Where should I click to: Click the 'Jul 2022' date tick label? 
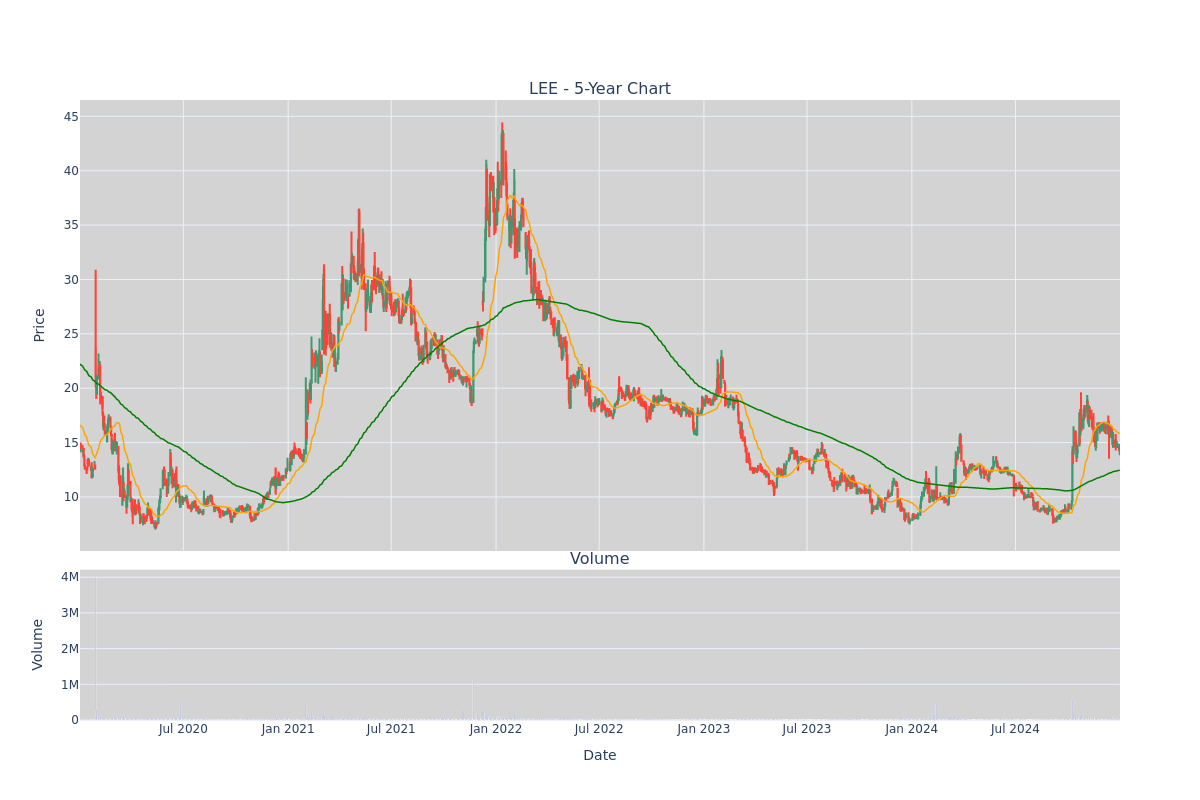tap(599, 729)
